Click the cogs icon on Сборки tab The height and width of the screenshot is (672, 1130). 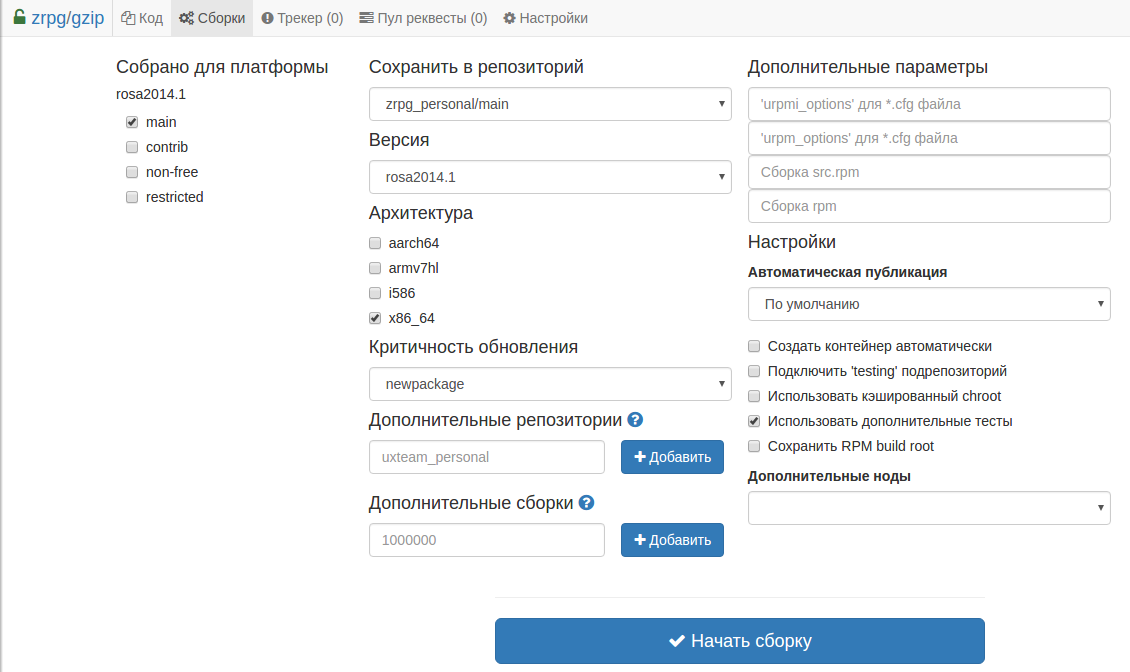(x=186, y=18)
